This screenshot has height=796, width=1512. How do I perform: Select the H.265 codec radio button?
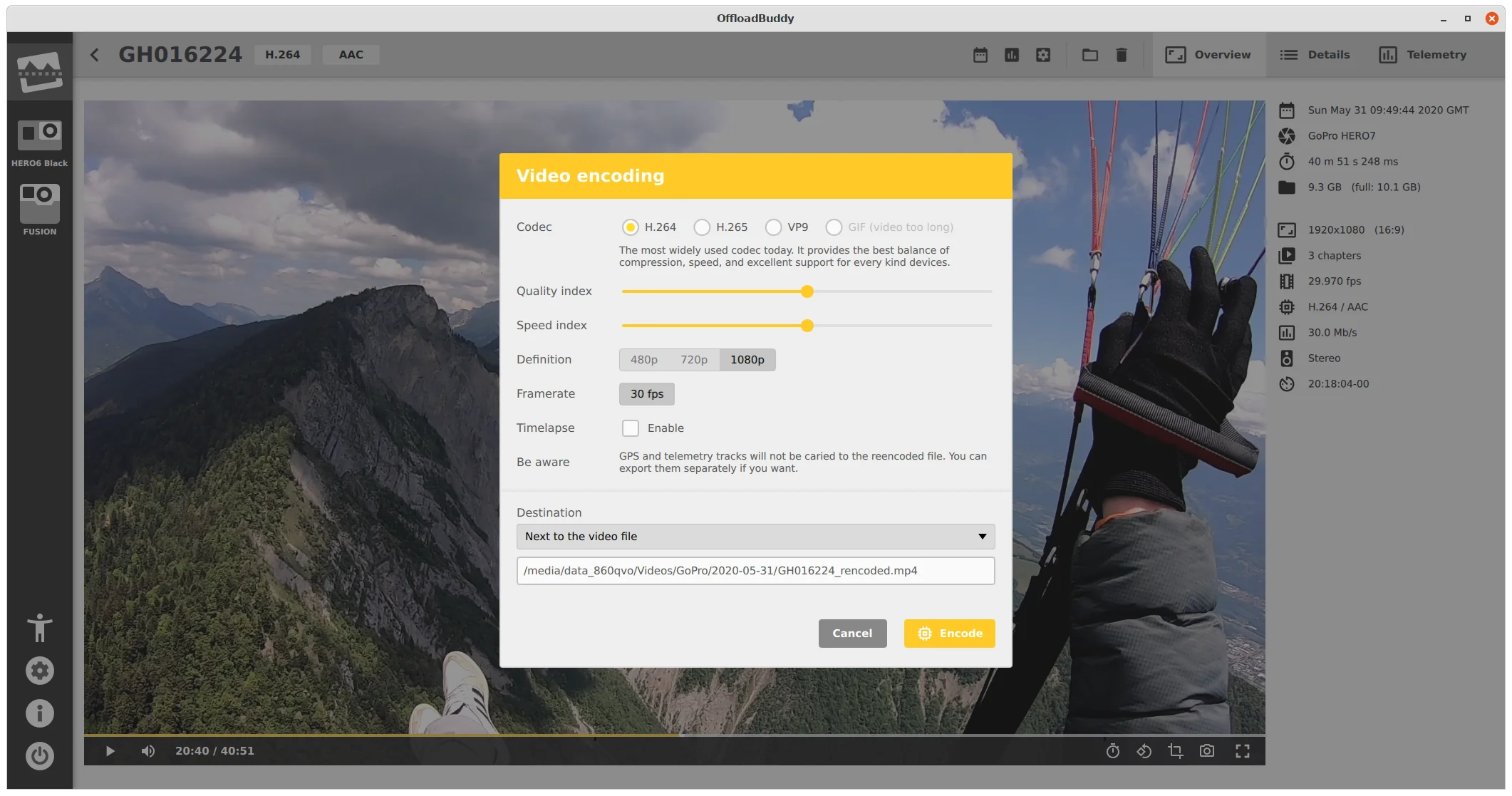[x=702, y=227]
